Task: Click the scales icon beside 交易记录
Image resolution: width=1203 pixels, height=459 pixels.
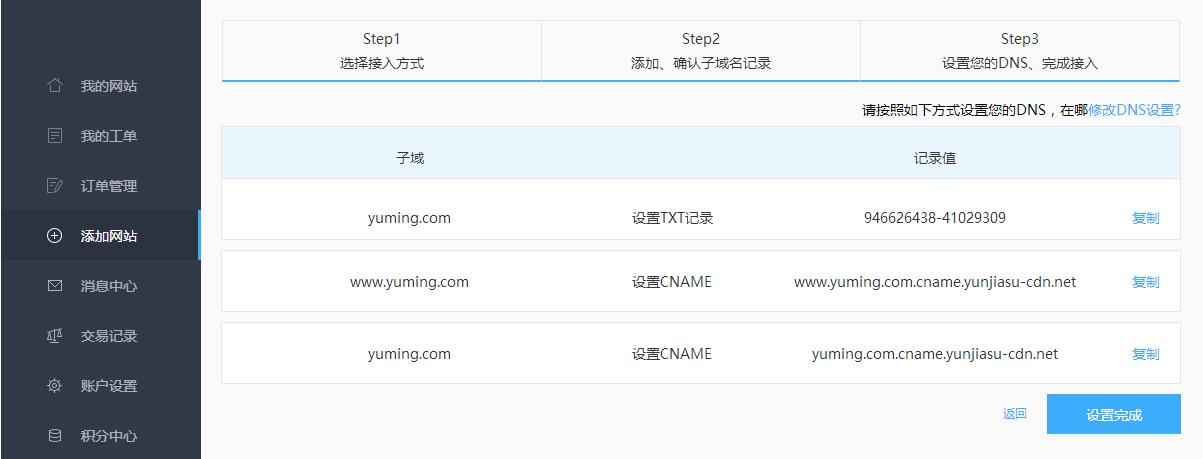Action: point(55,336)
